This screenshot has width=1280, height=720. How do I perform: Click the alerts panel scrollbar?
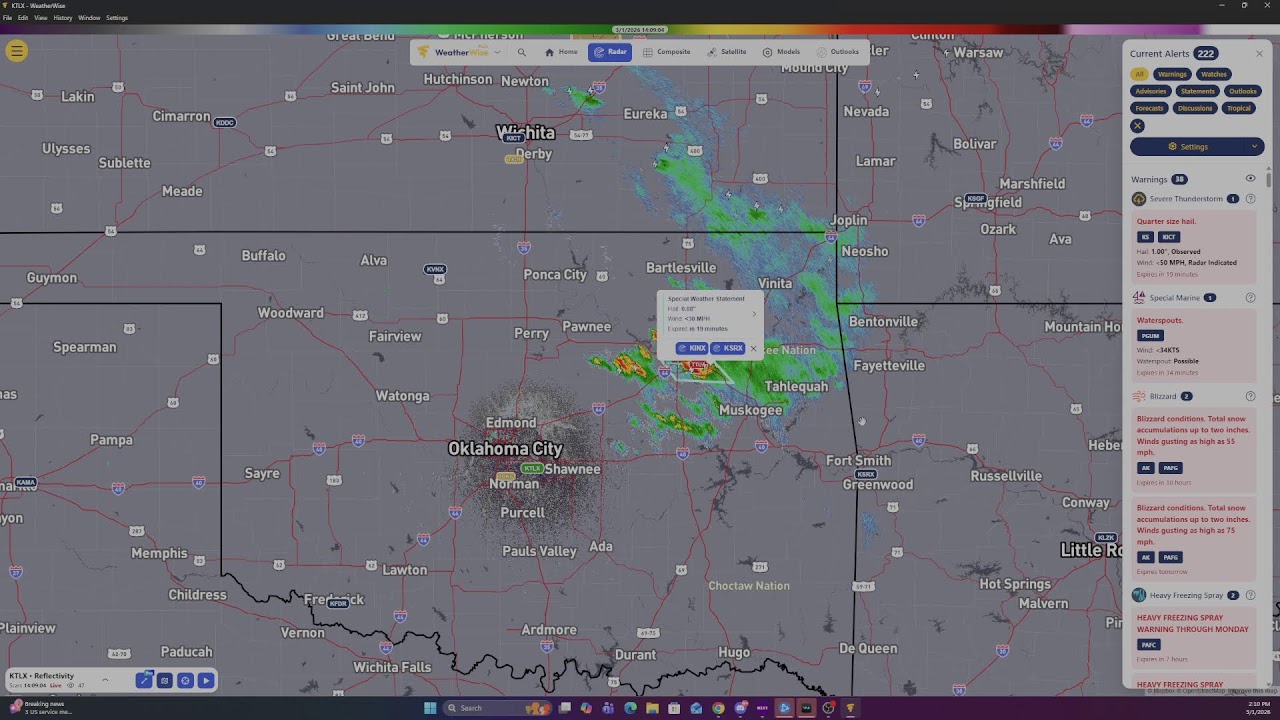point(1269,180)
